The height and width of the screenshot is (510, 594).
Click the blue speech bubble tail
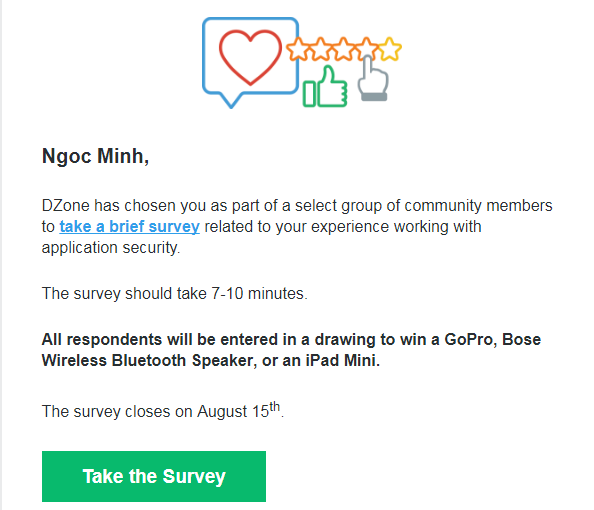coord(231,100)
